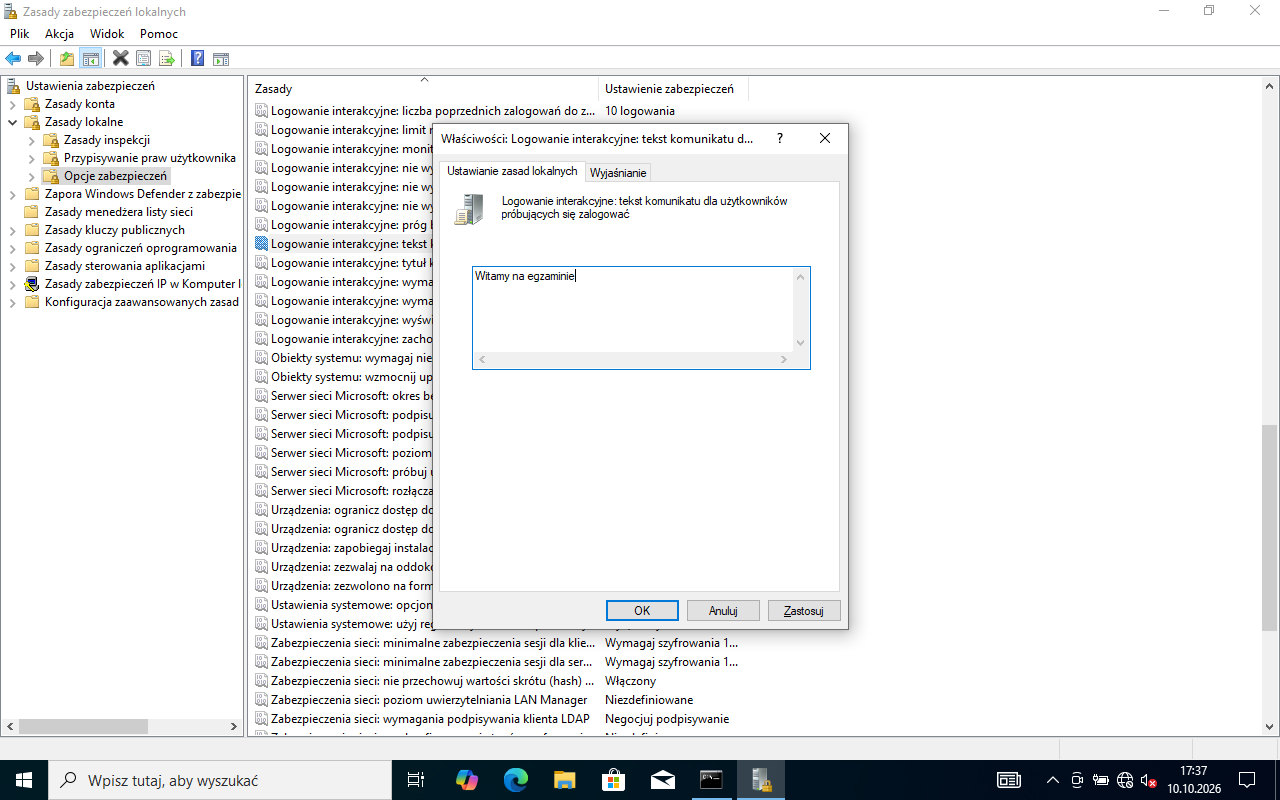Image resolution: width=1280 pixels, height=800 pixels.
Task: Click the Task View taskbar icon
Action: tap(416, 780)
